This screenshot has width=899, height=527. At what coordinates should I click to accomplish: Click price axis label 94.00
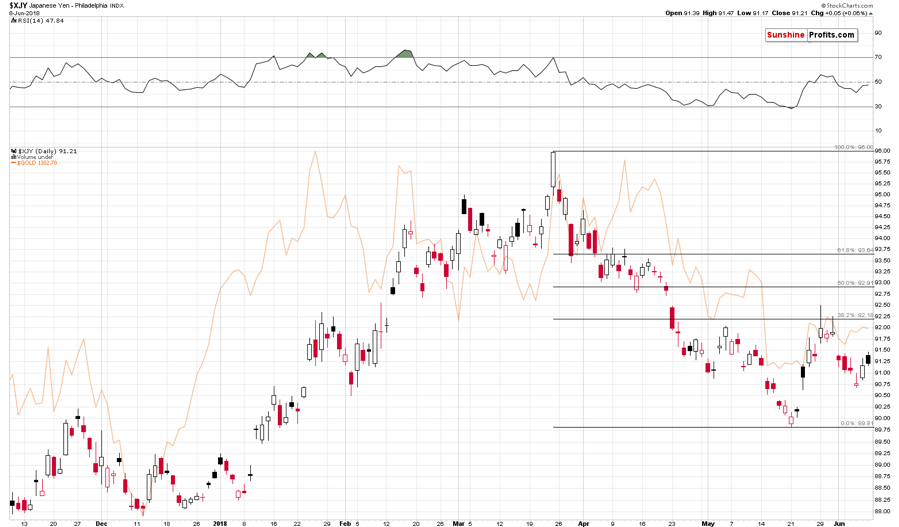pyautogui.click(x=882, y=239)
